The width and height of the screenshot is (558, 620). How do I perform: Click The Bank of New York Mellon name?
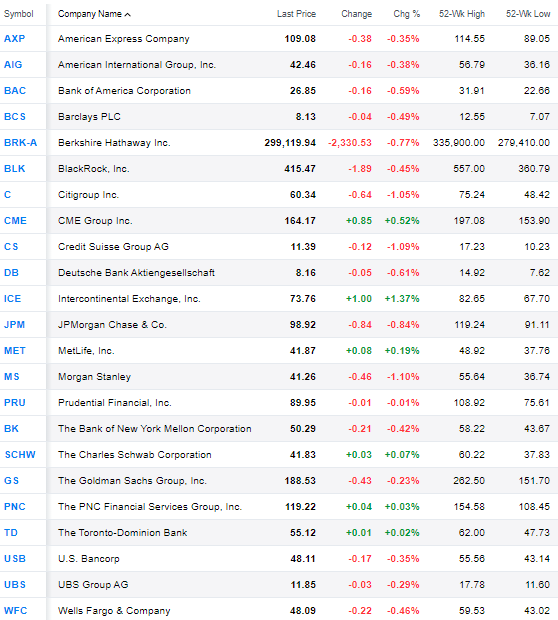coord(155,429)
